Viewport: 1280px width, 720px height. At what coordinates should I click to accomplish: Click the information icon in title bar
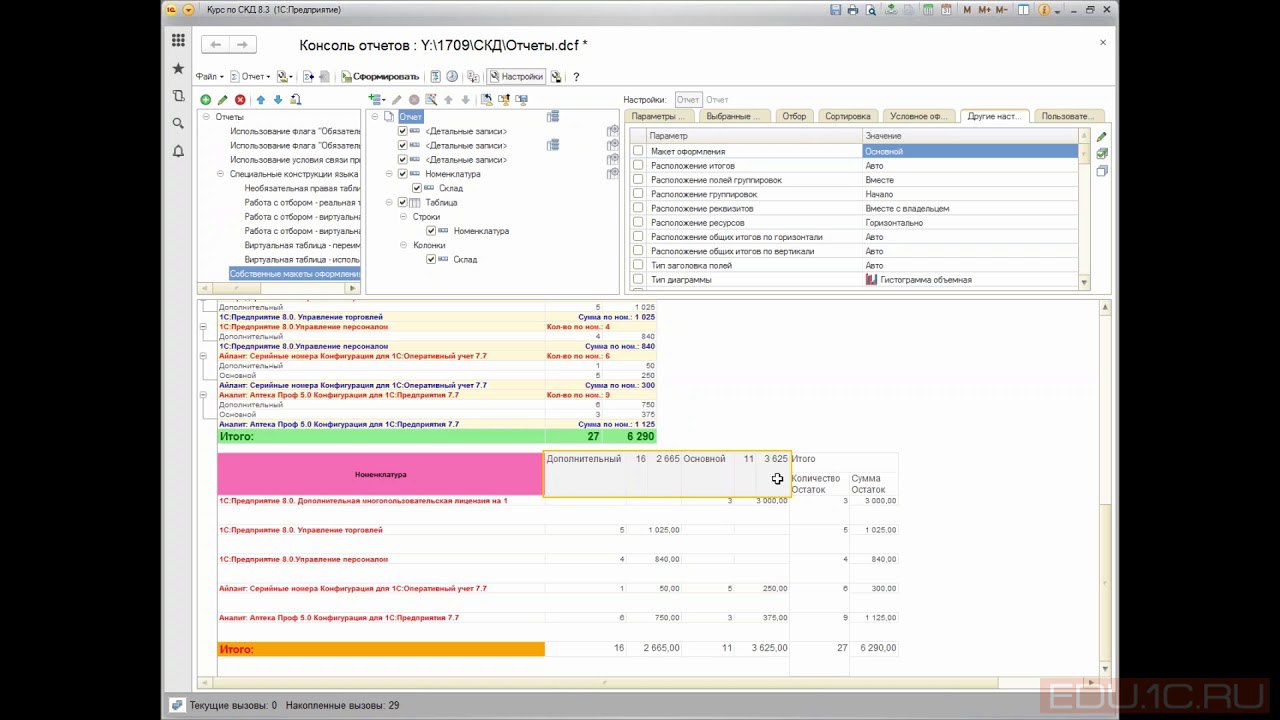pyautogui.click(x=1043, y=9)
